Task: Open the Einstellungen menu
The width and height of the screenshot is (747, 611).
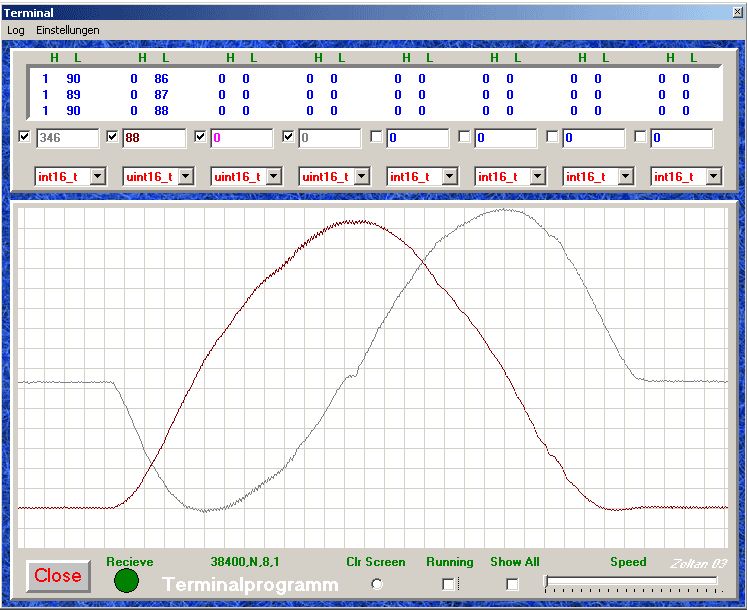Action: (x=68, y=30)
